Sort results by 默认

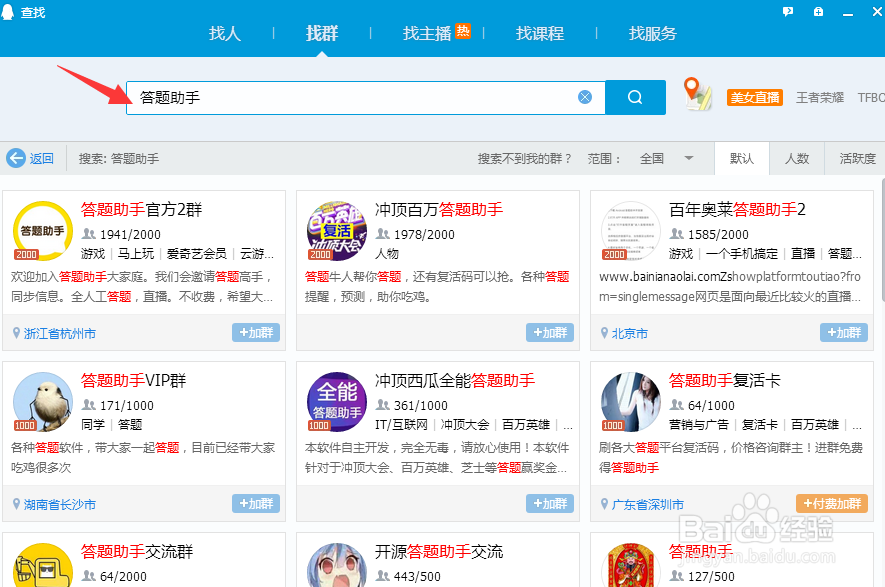[x=742, y=159]
